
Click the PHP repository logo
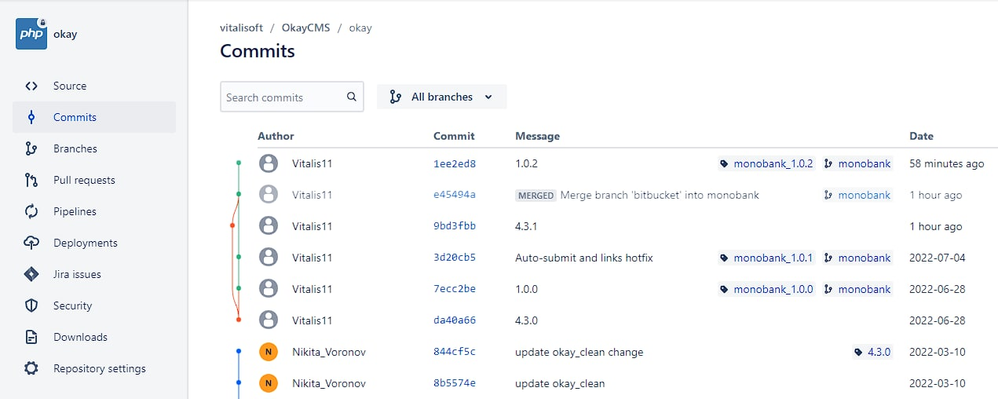(31, 34)
